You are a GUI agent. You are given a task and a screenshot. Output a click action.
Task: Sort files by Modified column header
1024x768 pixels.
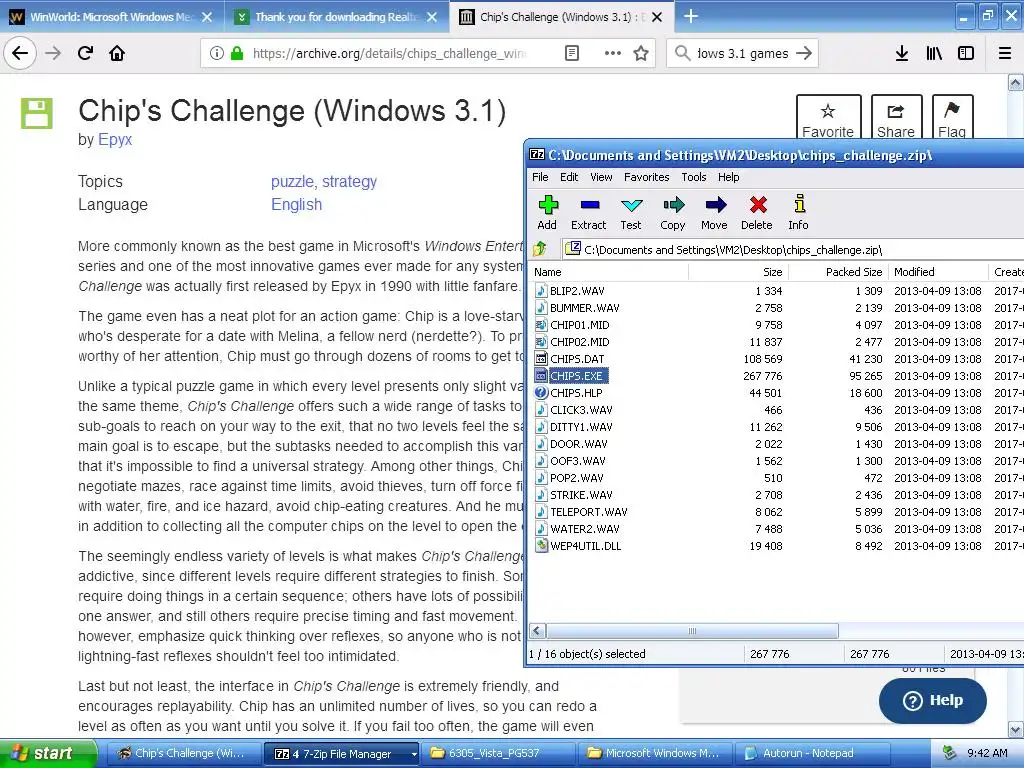(938, 272)
